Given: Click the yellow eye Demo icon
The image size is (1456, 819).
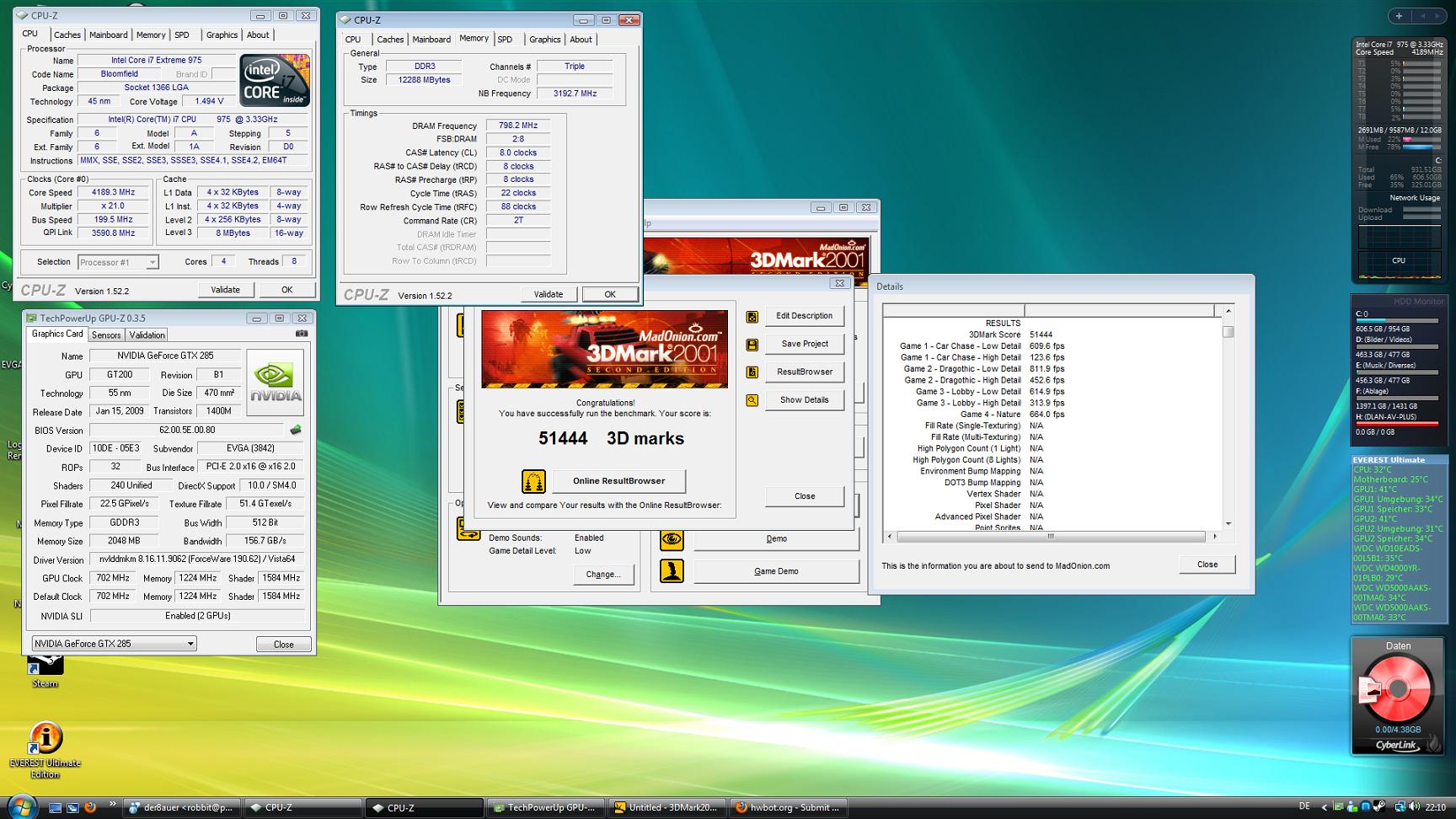Looking at the screenshot, I should click(672, 539).
